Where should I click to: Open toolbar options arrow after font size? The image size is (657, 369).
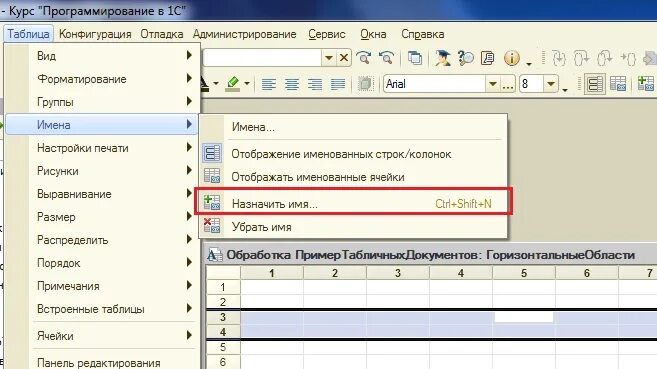[x=565, y=90]
